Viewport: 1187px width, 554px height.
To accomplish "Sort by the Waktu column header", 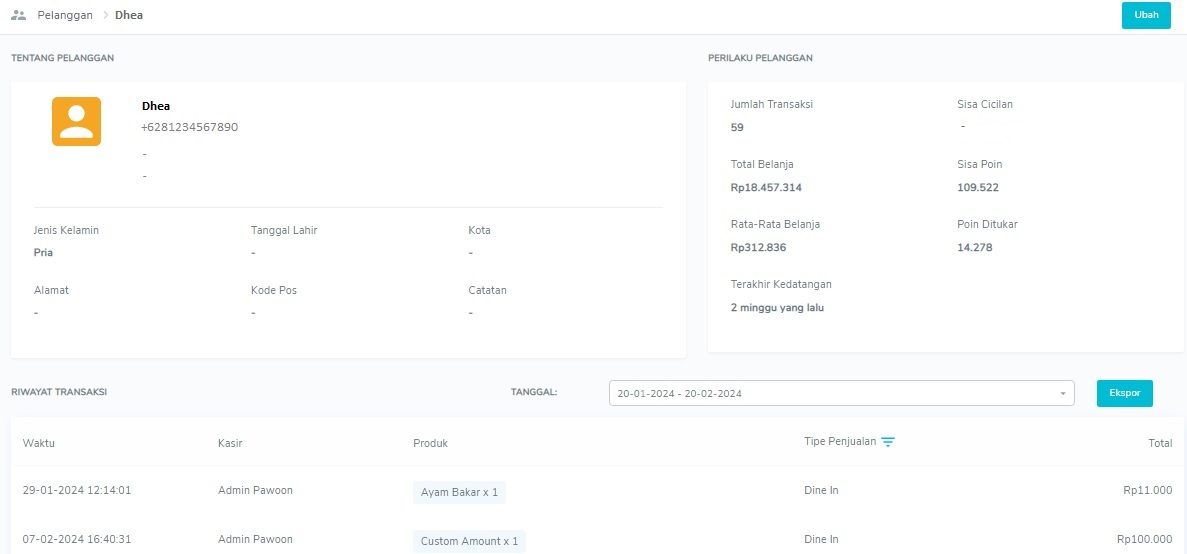I will tap(38, 443).
